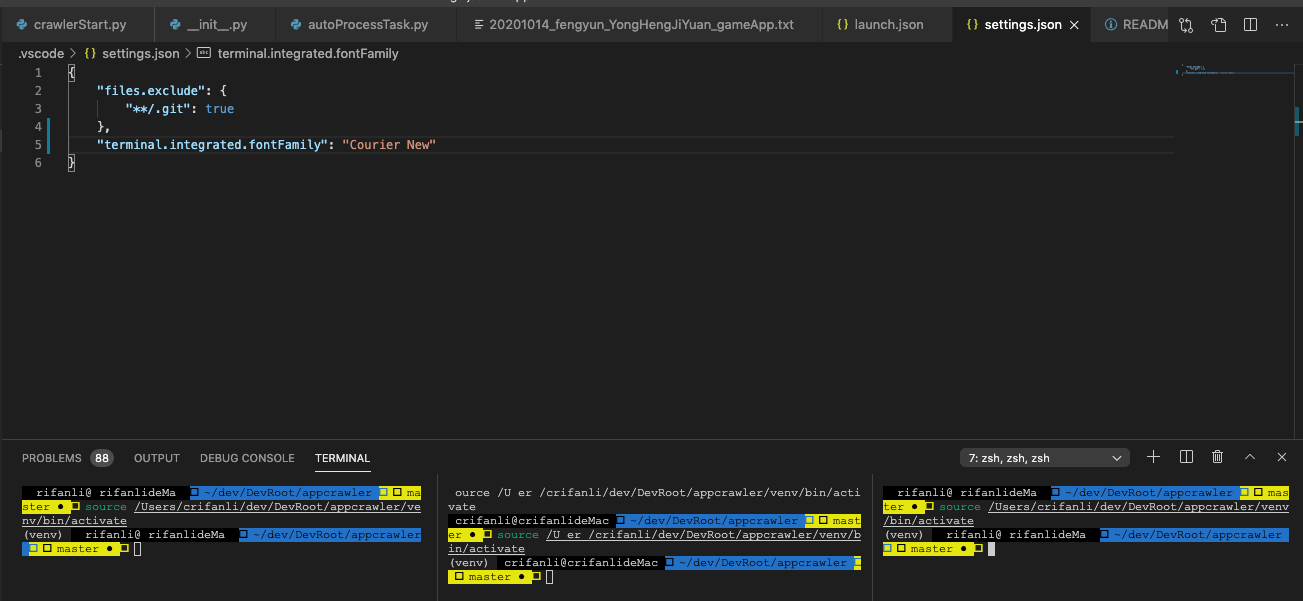Switch to the OUTPUT panel tab

coord(157,458)
